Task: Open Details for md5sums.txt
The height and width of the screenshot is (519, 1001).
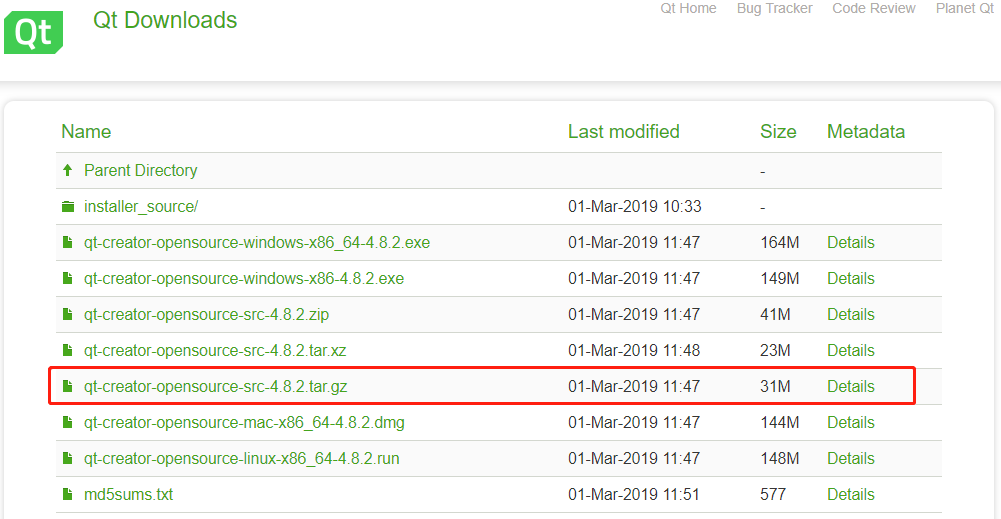Action: coord(850,495)
